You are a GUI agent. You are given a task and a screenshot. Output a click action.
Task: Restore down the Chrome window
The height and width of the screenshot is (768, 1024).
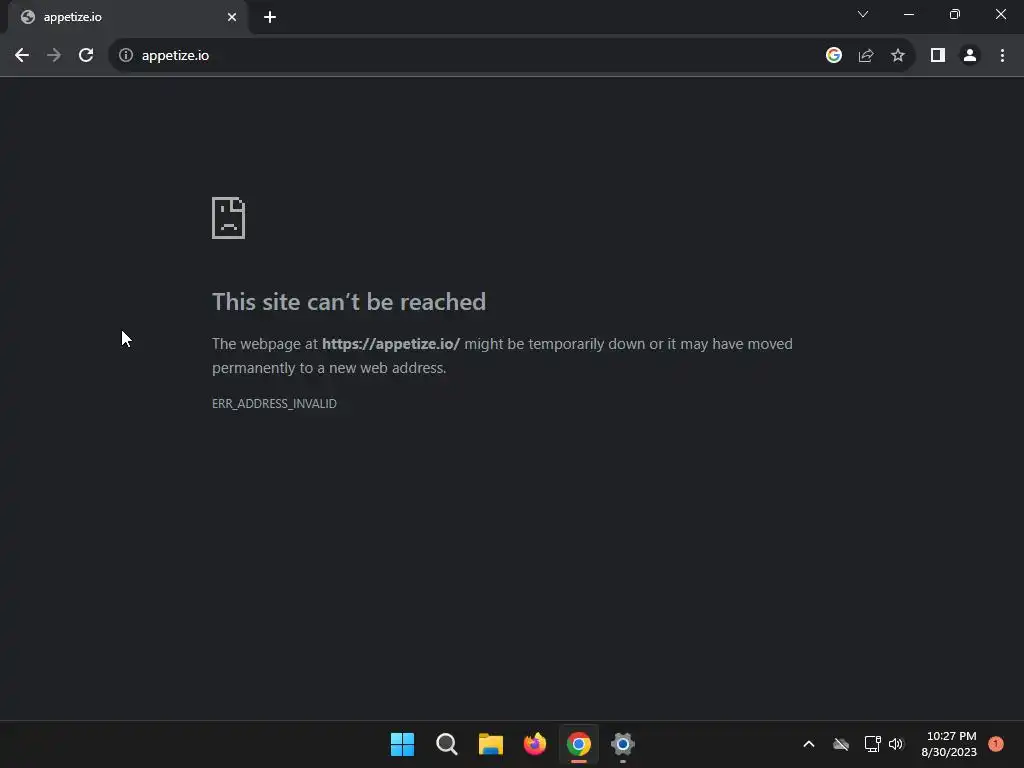[955, 14]
